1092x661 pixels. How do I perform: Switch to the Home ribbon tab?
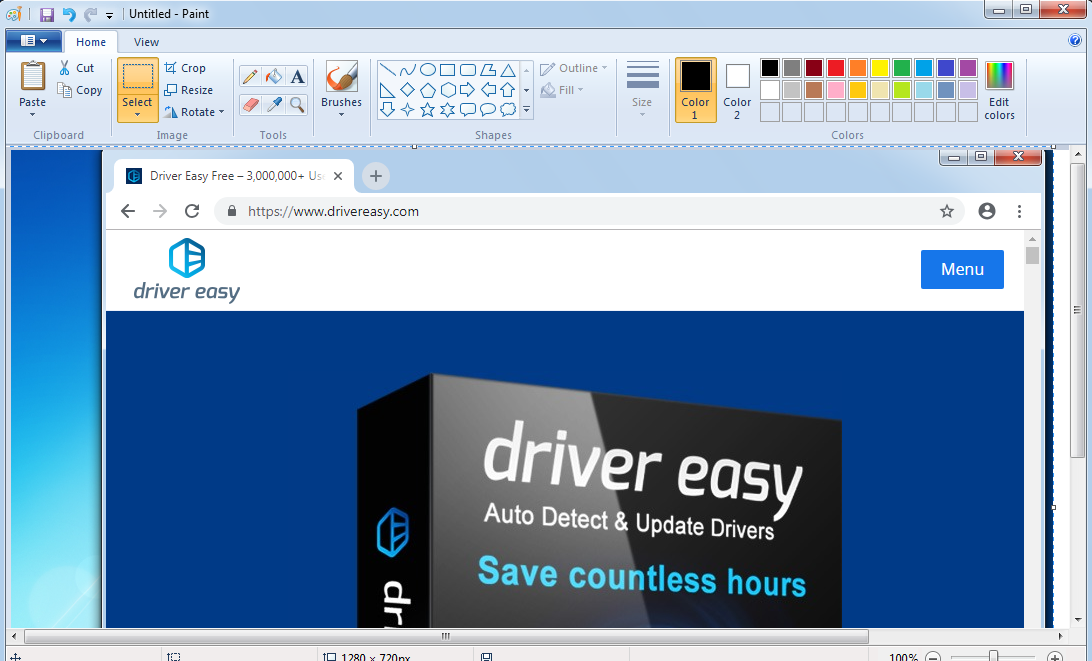tap(91, 42)
